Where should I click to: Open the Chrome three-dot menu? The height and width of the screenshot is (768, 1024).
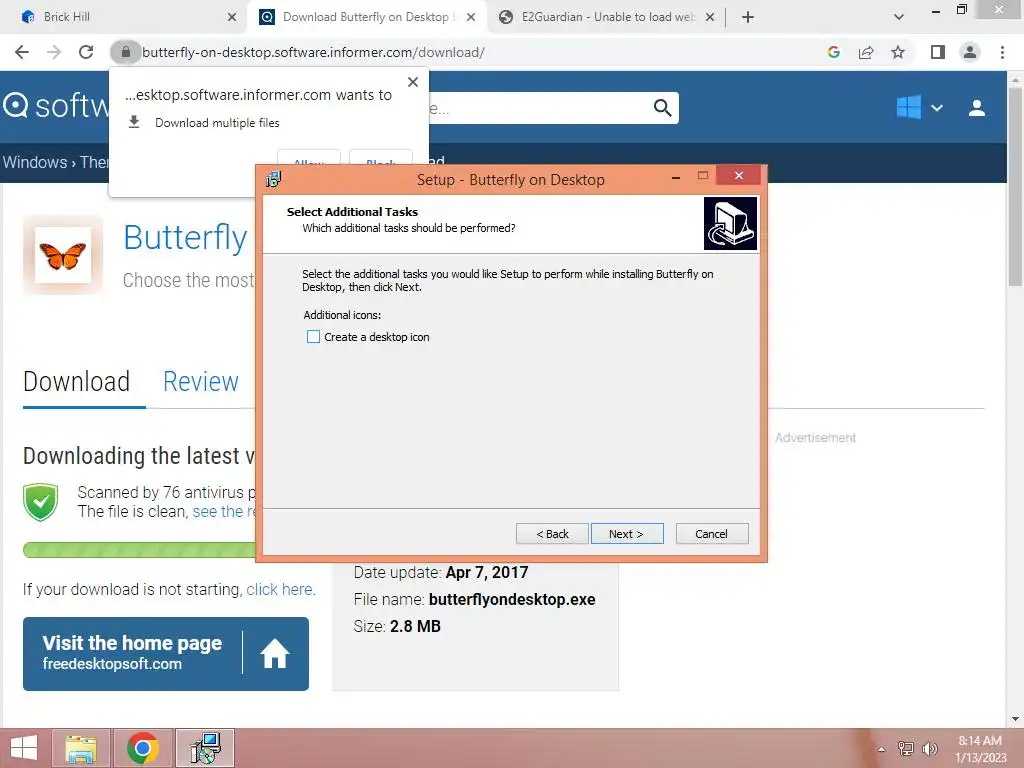[1002, 52]
